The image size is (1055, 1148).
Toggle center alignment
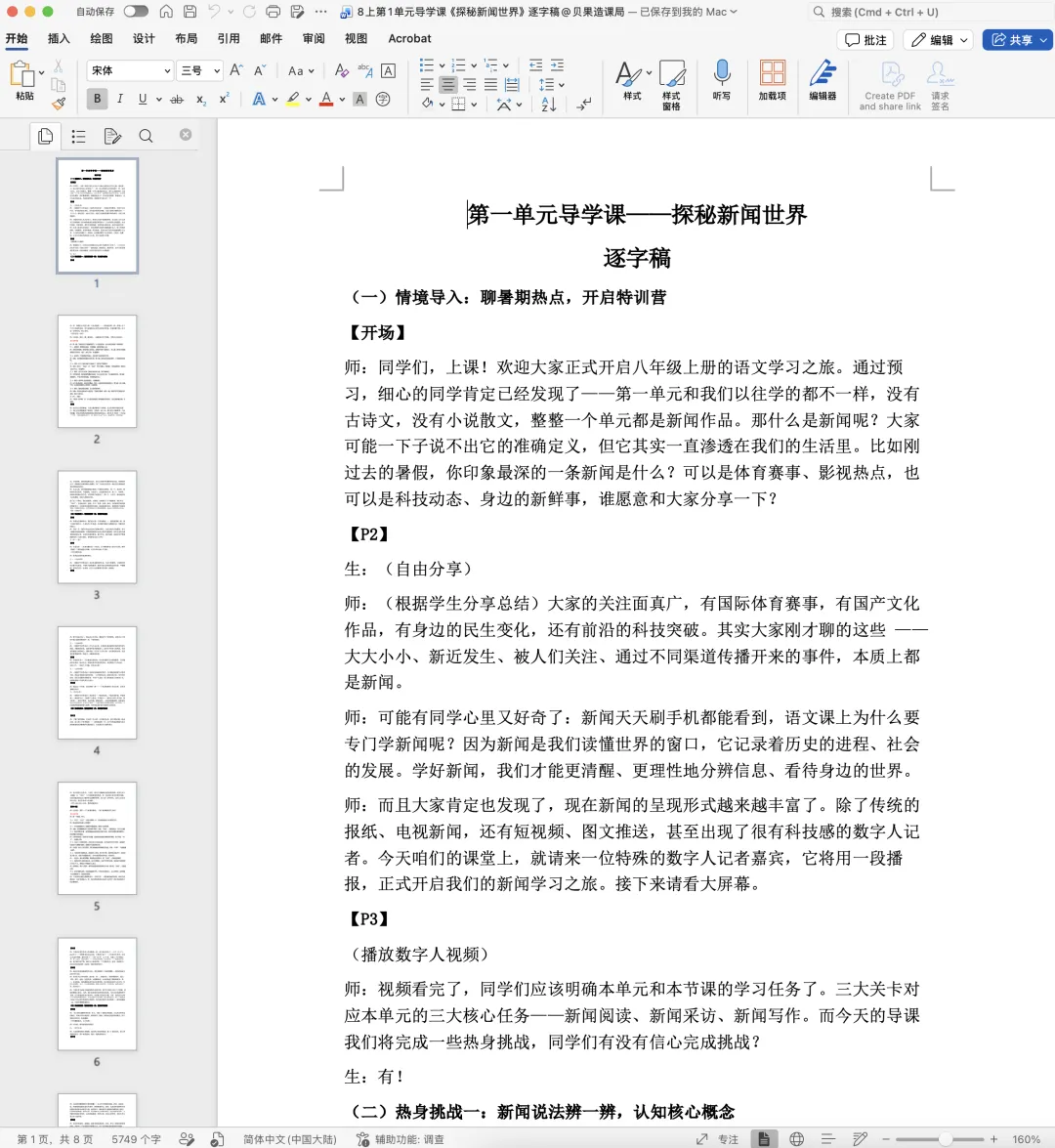pos(448,84)
